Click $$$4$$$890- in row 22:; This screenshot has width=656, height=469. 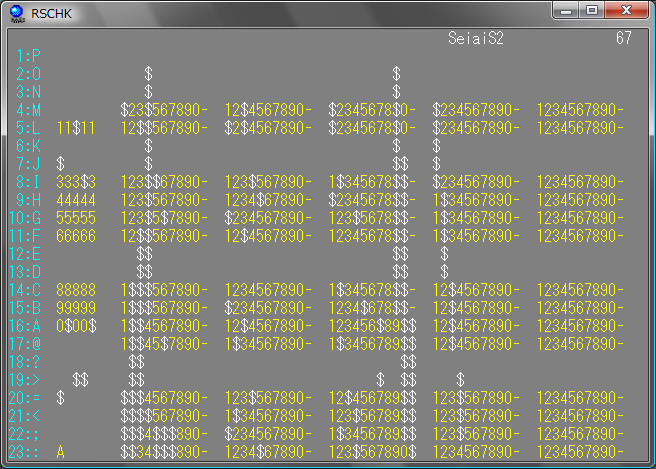point(164,433)
